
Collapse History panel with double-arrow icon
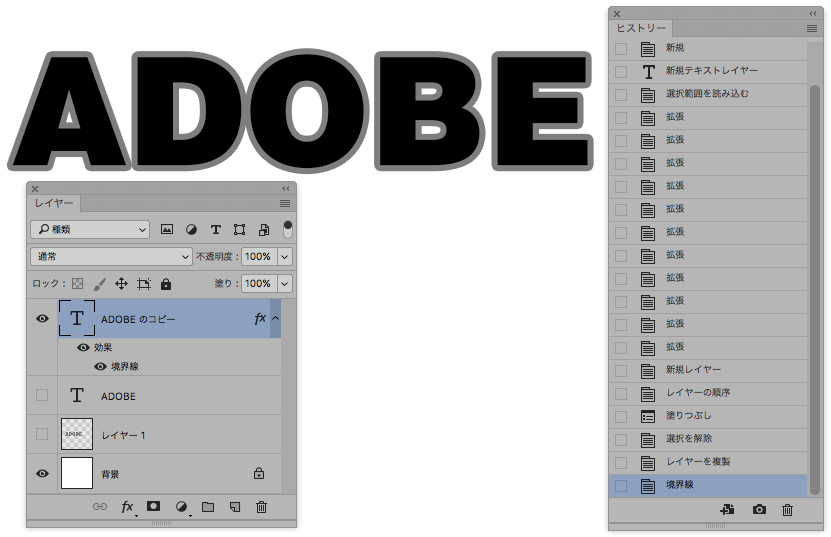click(813, 14)
